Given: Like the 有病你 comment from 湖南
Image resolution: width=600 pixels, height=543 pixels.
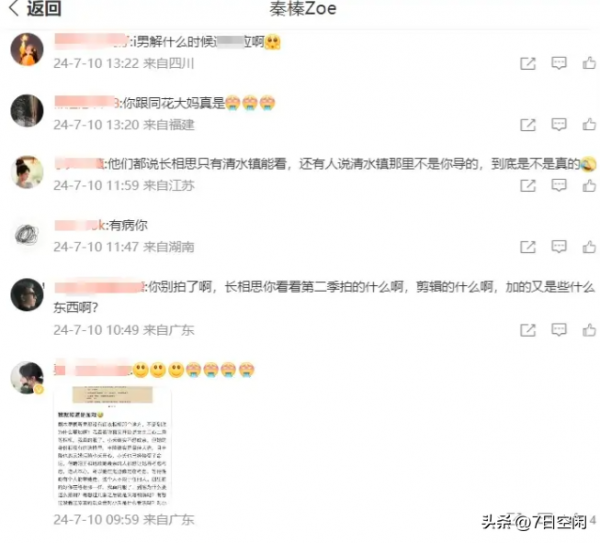Looking at the screenshot, I should 589,247.
